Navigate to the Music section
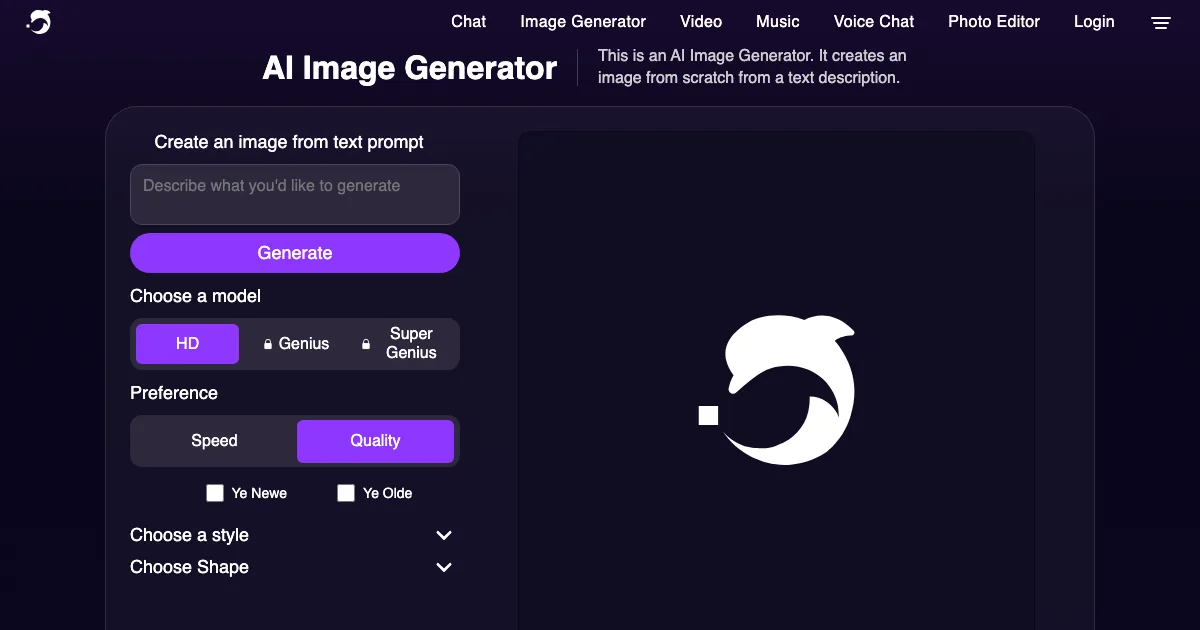Image resolution: width=1200 pixels, height=630 pixels. tap(777, 22)
